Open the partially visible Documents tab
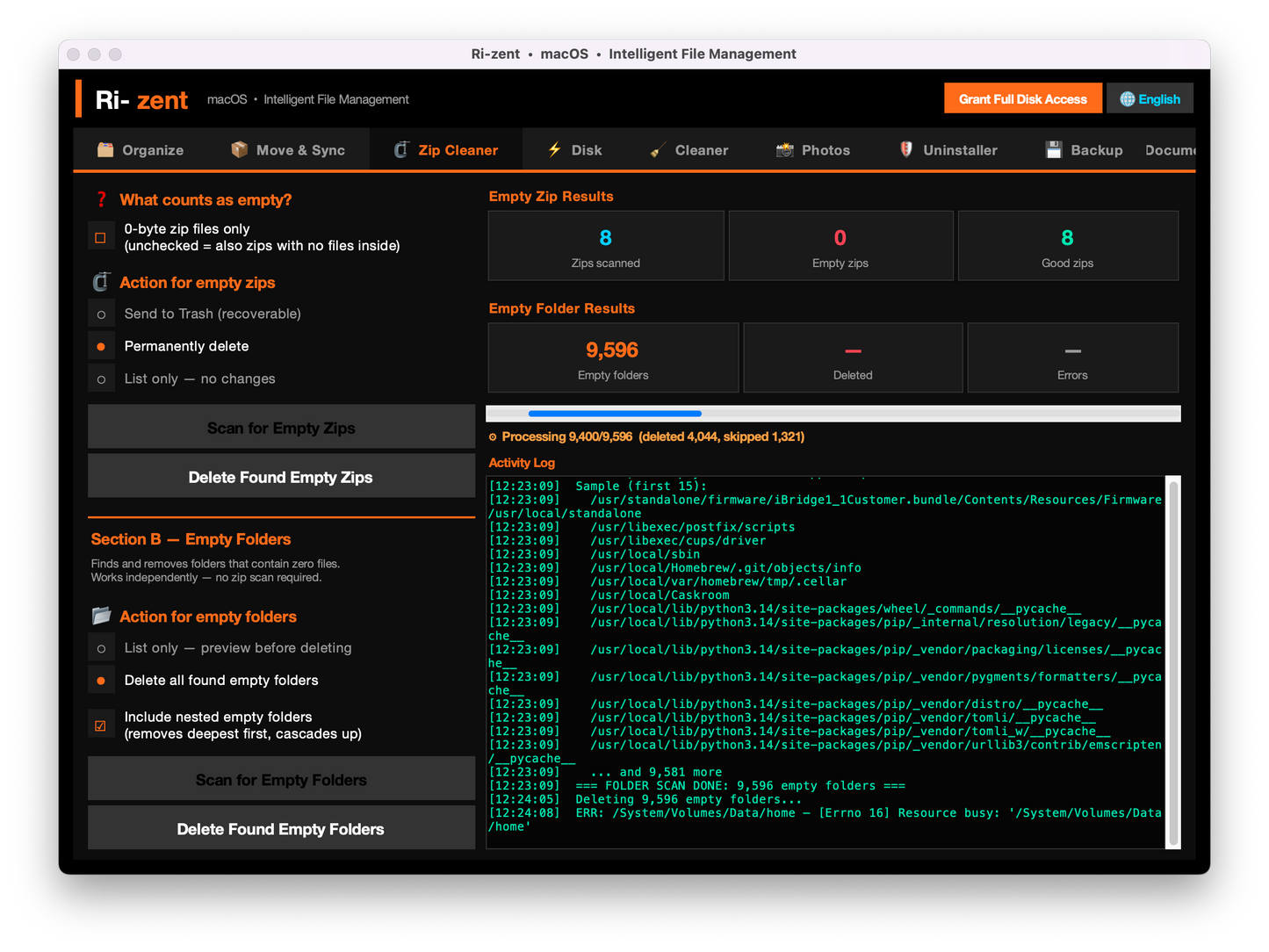Image resolution: width=1269 pixels, height=952 pixels. [1170, 150]
